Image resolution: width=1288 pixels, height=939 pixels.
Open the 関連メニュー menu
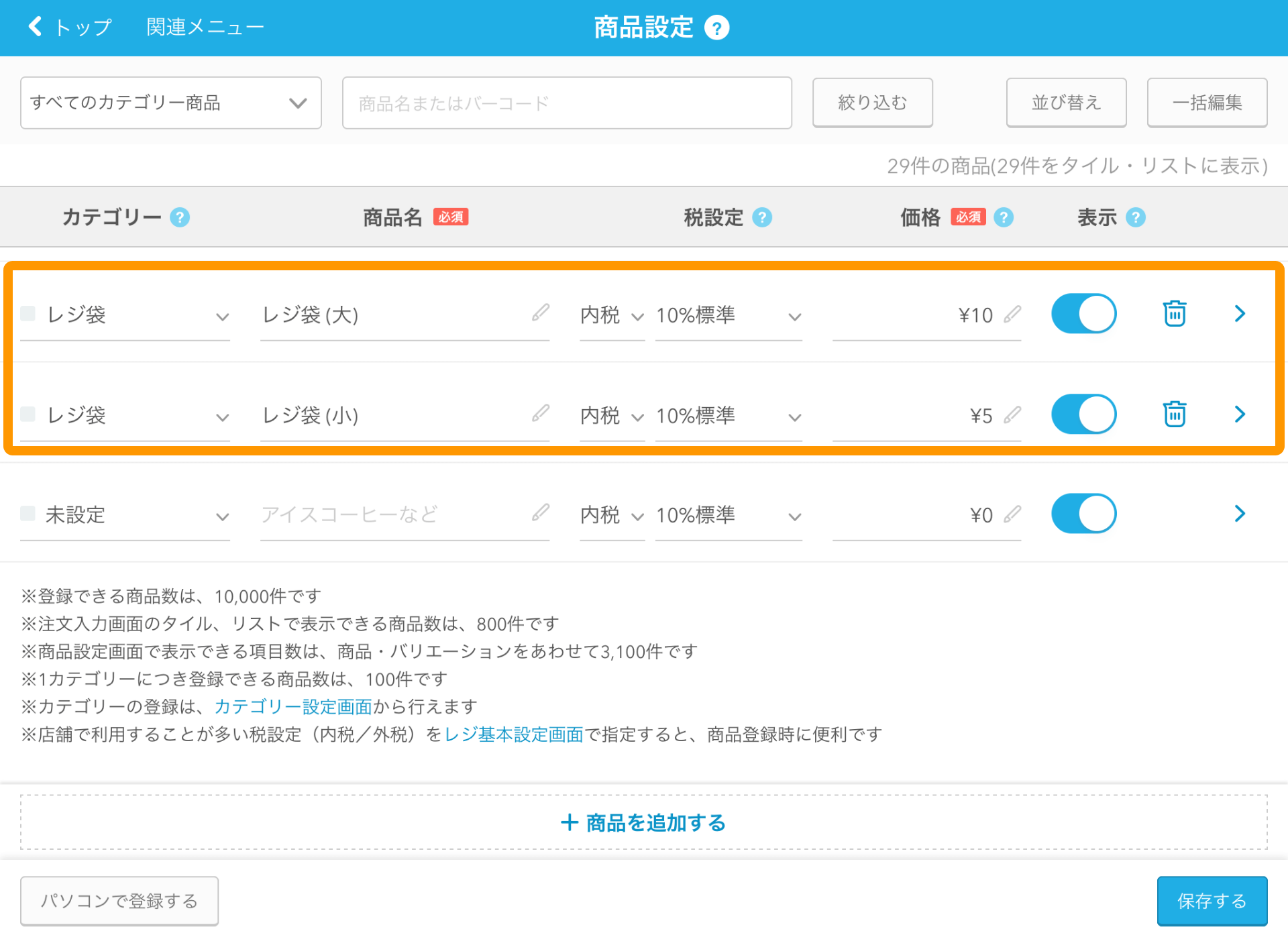click(205, 27)
